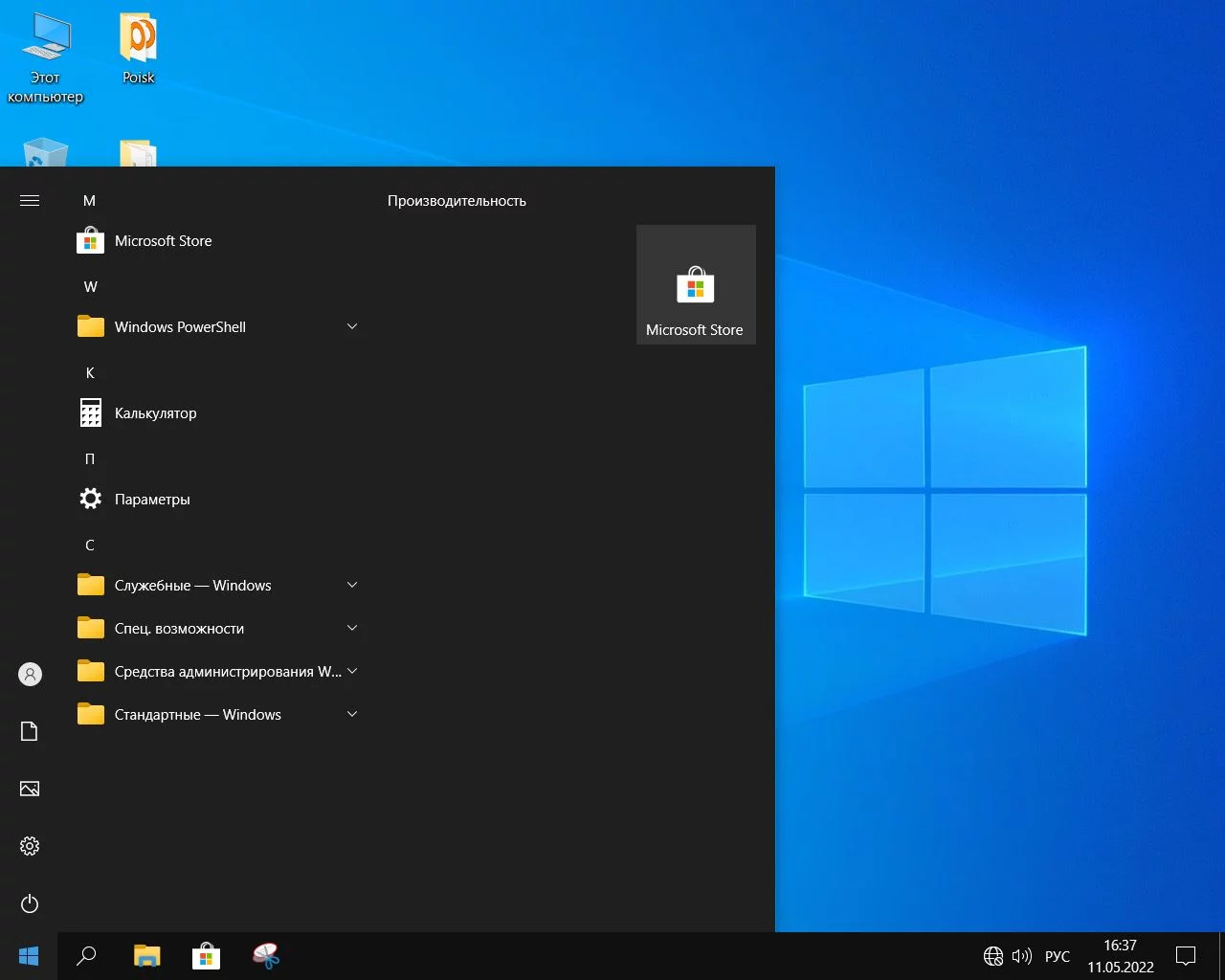
Task: Open Pictures from Start sidebar
Action: click(x=30, y=789)
